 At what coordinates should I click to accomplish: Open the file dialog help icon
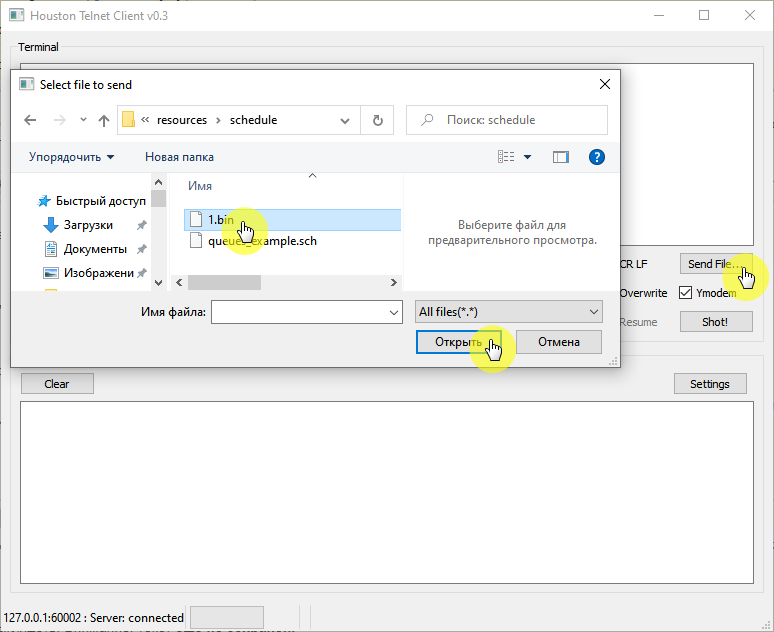coord(597,157)
